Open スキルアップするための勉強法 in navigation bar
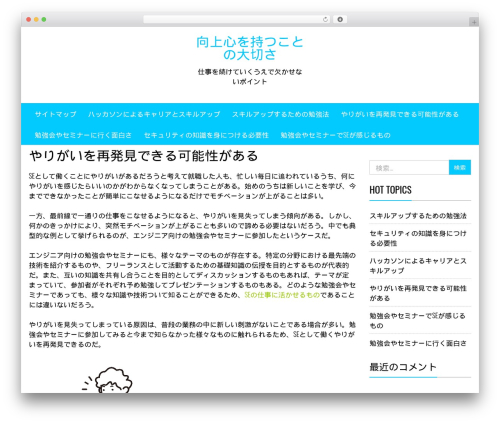The height and width of the screenshot is (423, 500). [280, 114]
